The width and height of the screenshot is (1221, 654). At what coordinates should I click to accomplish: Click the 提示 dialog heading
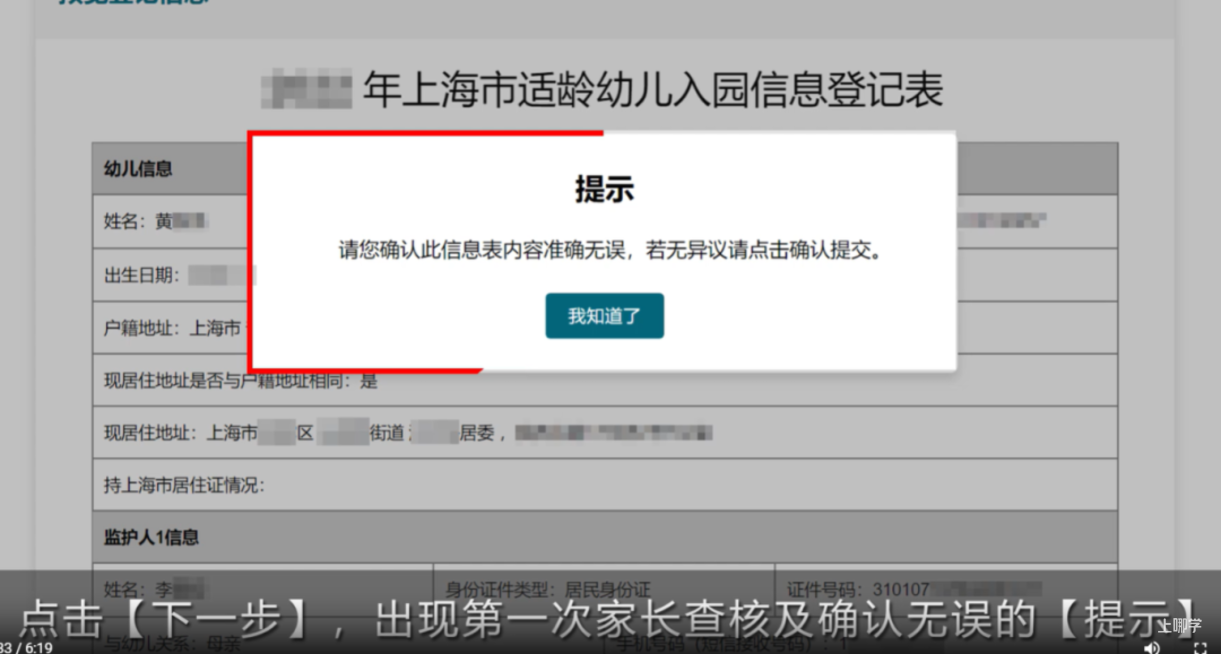[604, 190]
